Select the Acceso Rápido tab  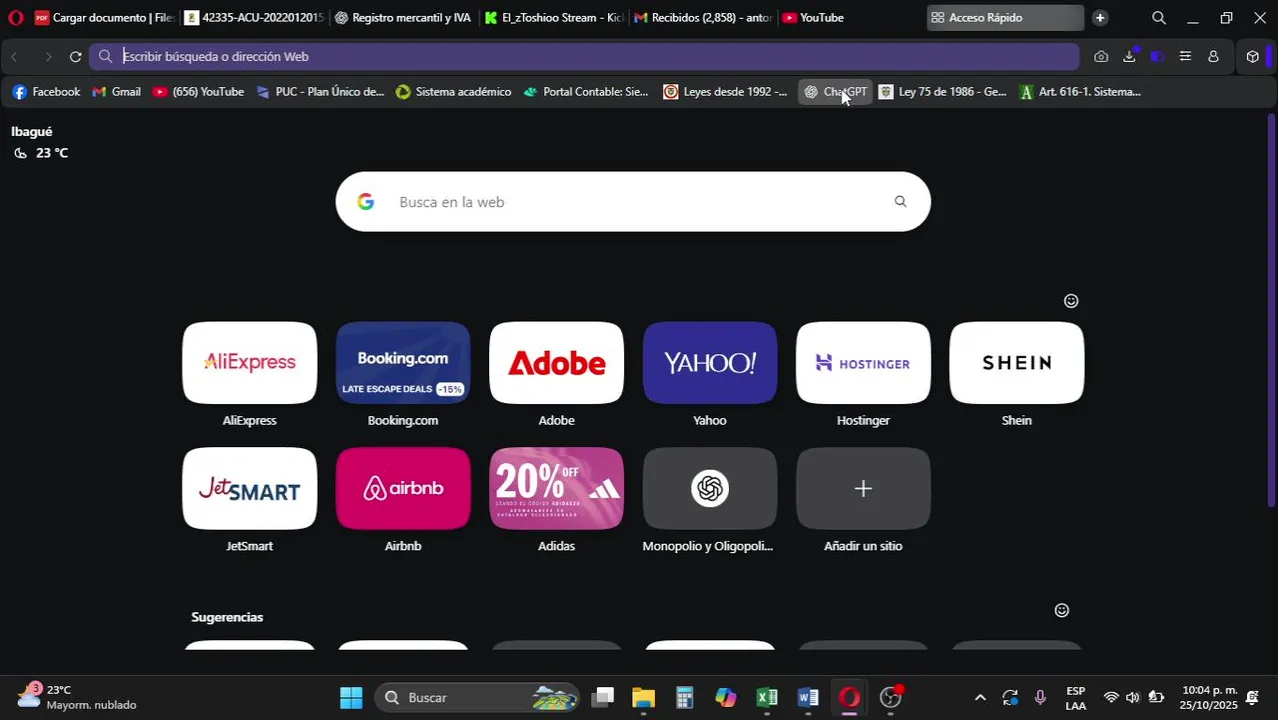coord(1005,18)
